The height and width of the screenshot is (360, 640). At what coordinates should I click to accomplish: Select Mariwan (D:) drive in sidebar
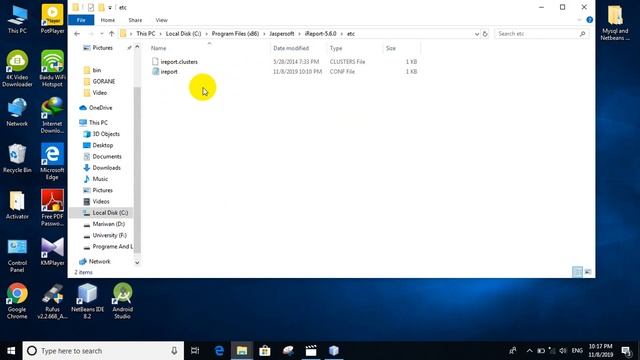(x=109, y=224)
